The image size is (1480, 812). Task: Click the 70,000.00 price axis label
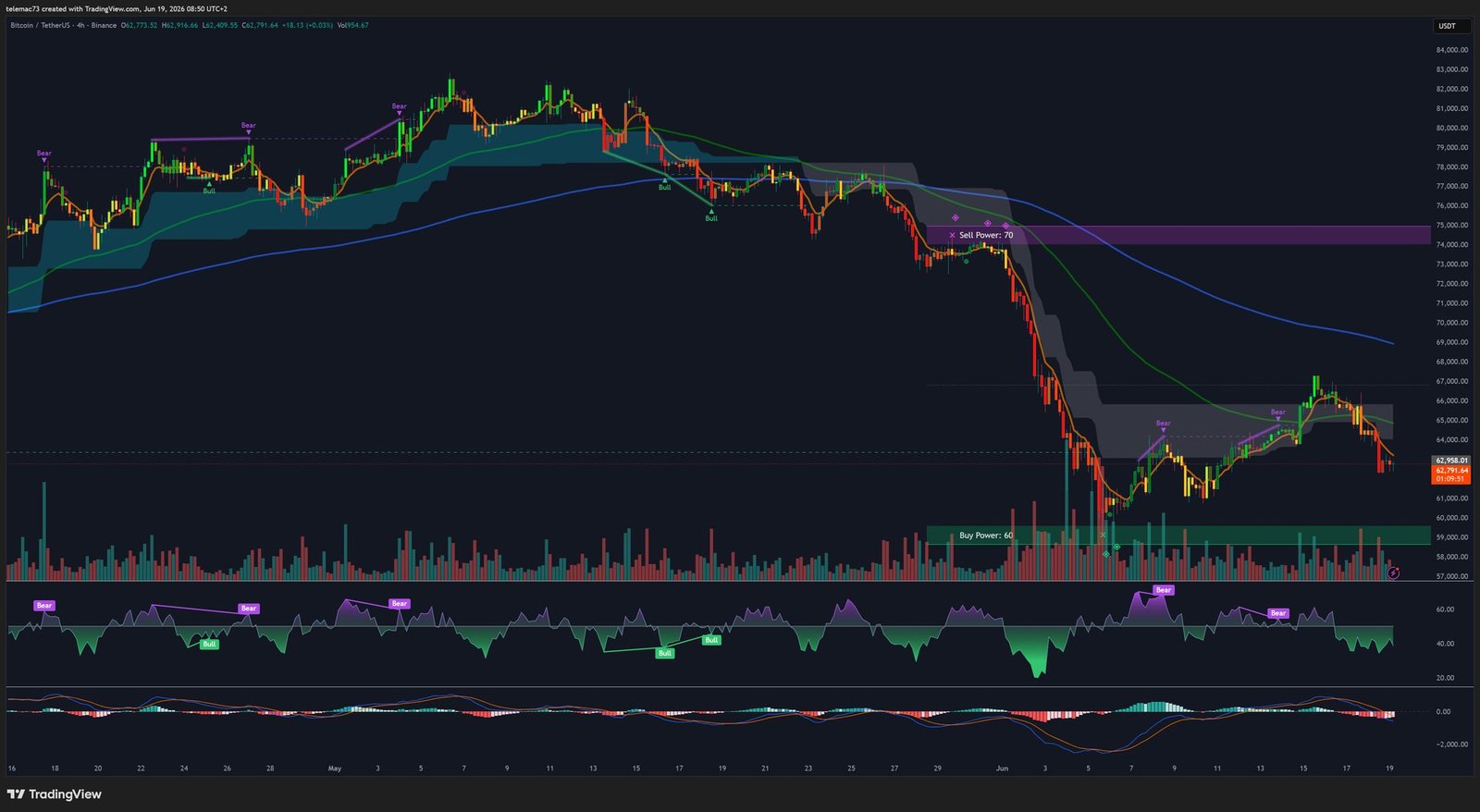1452,323
